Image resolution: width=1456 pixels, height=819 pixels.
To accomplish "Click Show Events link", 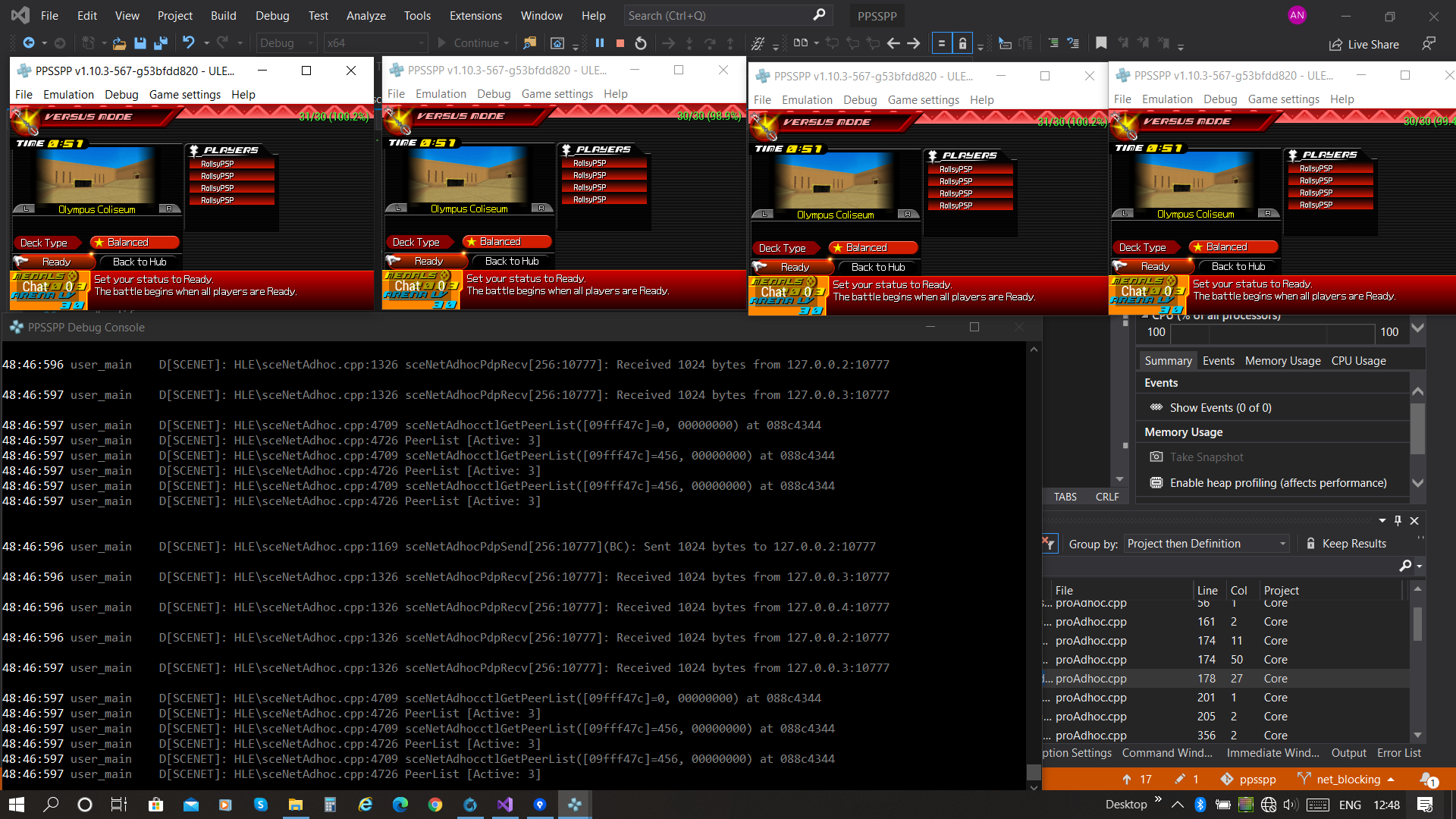I will pos(1220,408).
